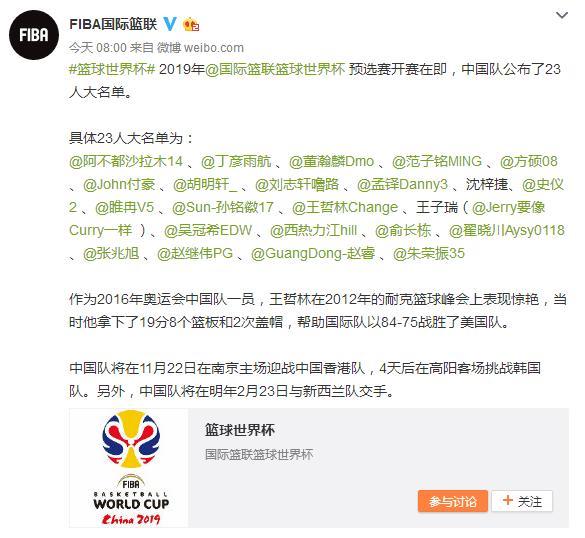
Task: Open the FIBA国际篮联 account name
Action: click(x=113, y=24)
